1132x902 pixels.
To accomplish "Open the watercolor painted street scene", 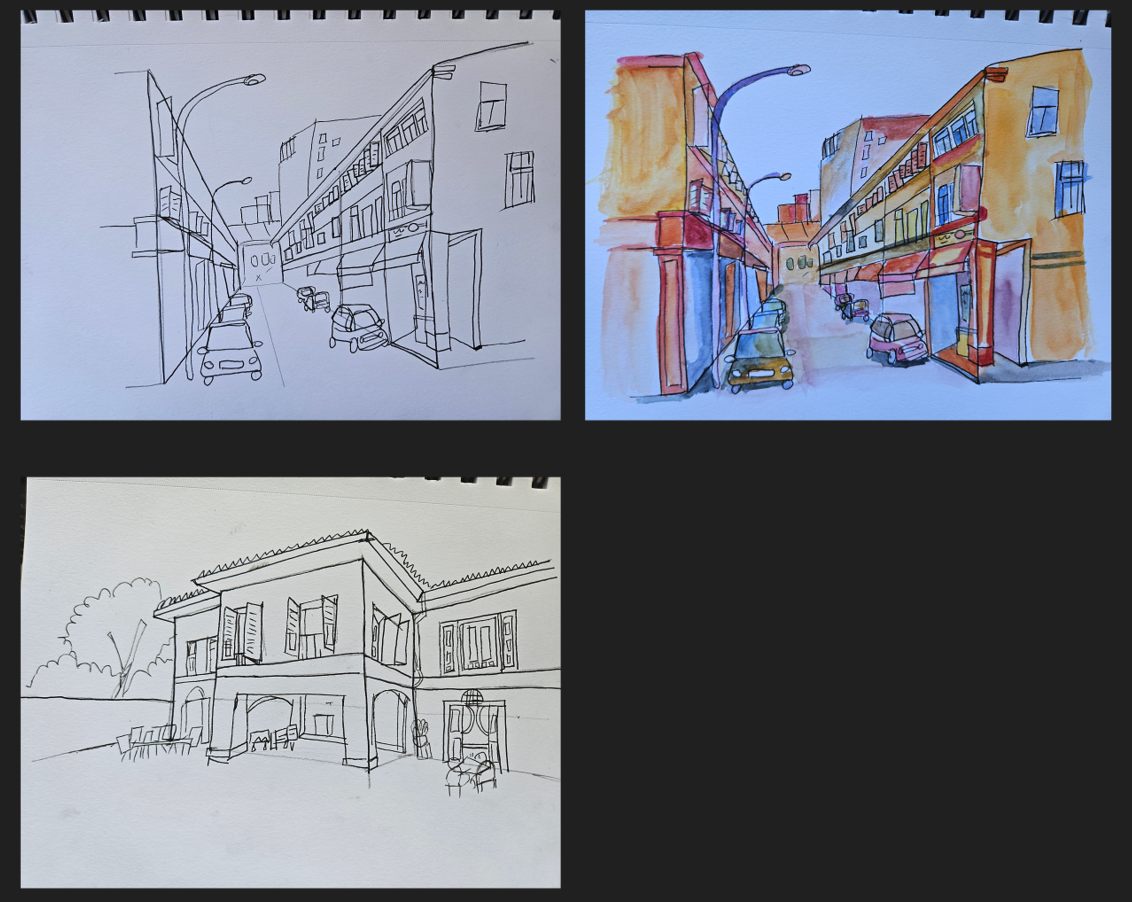I will (x=848, y=214).
